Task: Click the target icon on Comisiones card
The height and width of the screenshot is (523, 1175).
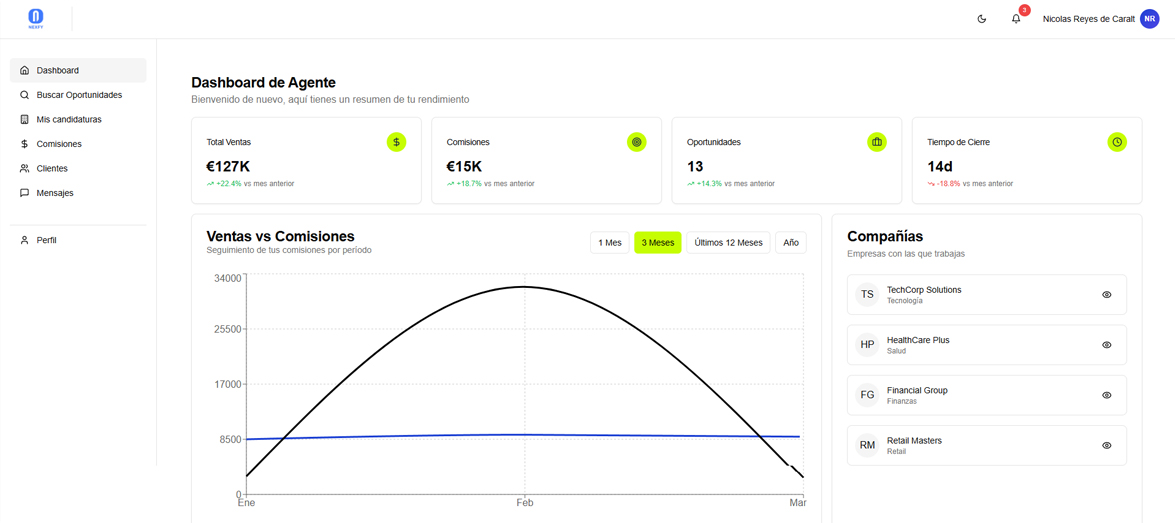Action: coord(636,142)
